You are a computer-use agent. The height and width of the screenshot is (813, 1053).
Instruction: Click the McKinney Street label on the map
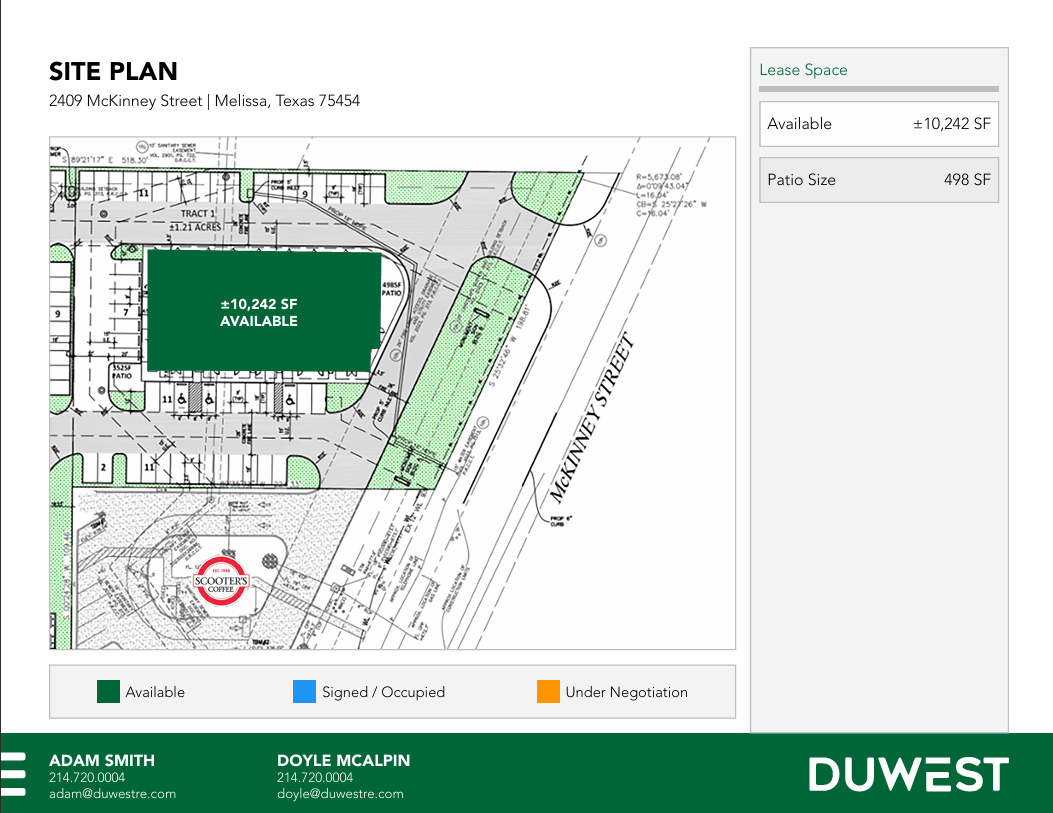[592, 418]
